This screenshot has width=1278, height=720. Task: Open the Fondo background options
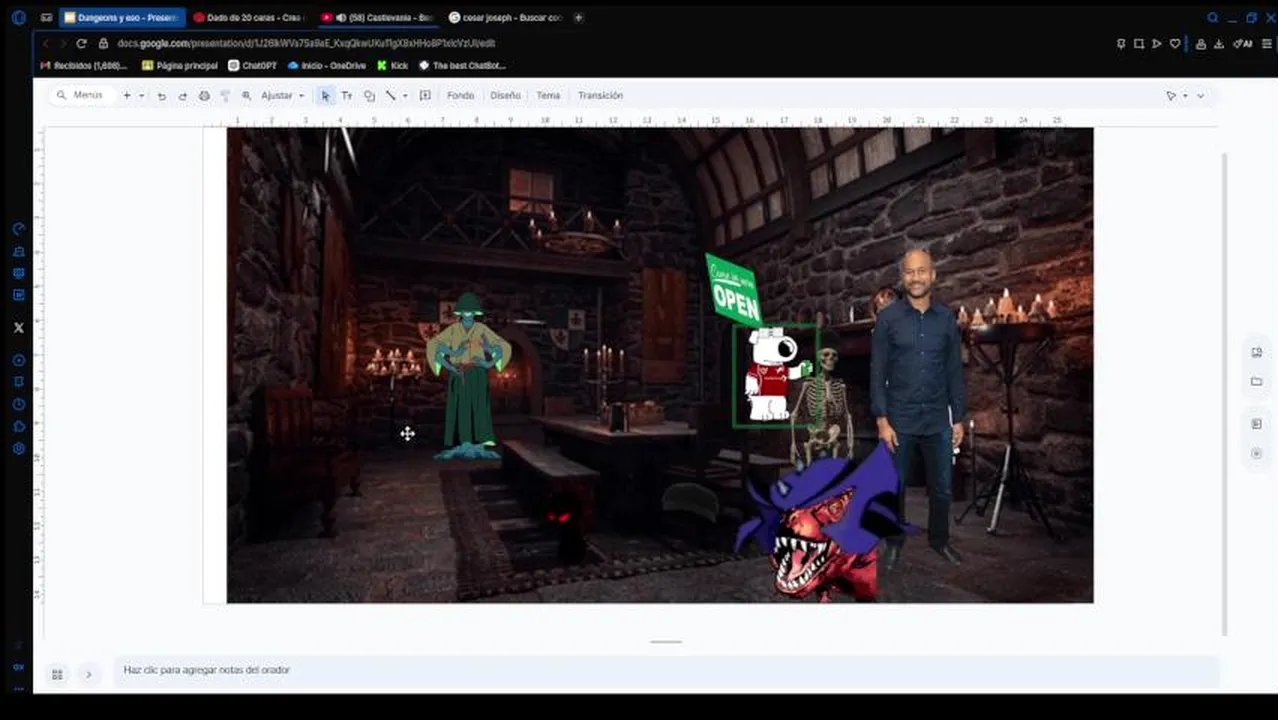[460, 96]
